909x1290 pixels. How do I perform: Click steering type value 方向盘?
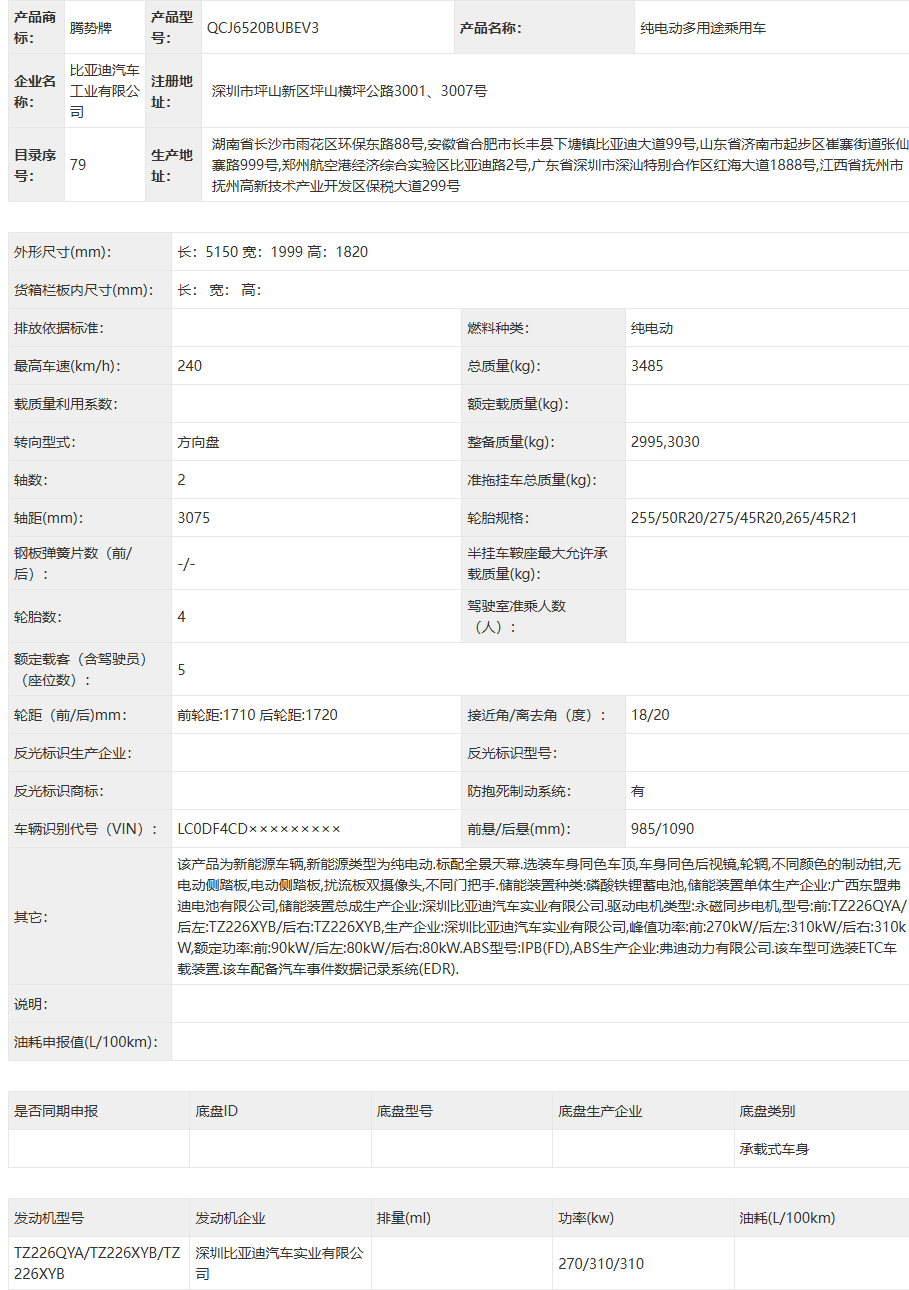coord(198,442)
